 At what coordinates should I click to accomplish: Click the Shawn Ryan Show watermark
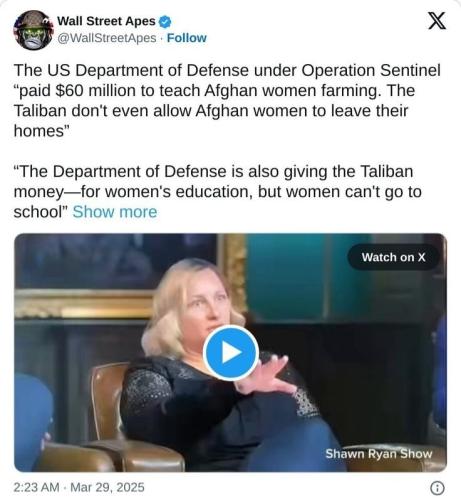[x=379, y=454]
